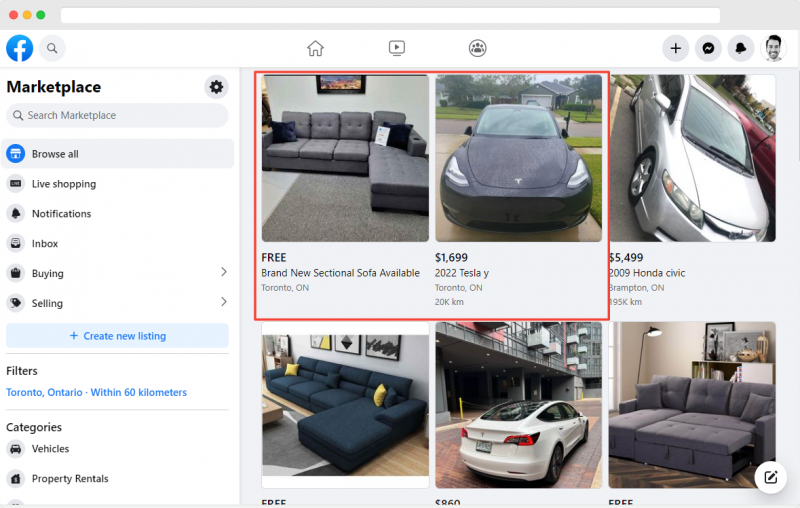Screen dimensions: 800x508
Task: Expand the Buying chevron arrow
Action: [223, 272]
